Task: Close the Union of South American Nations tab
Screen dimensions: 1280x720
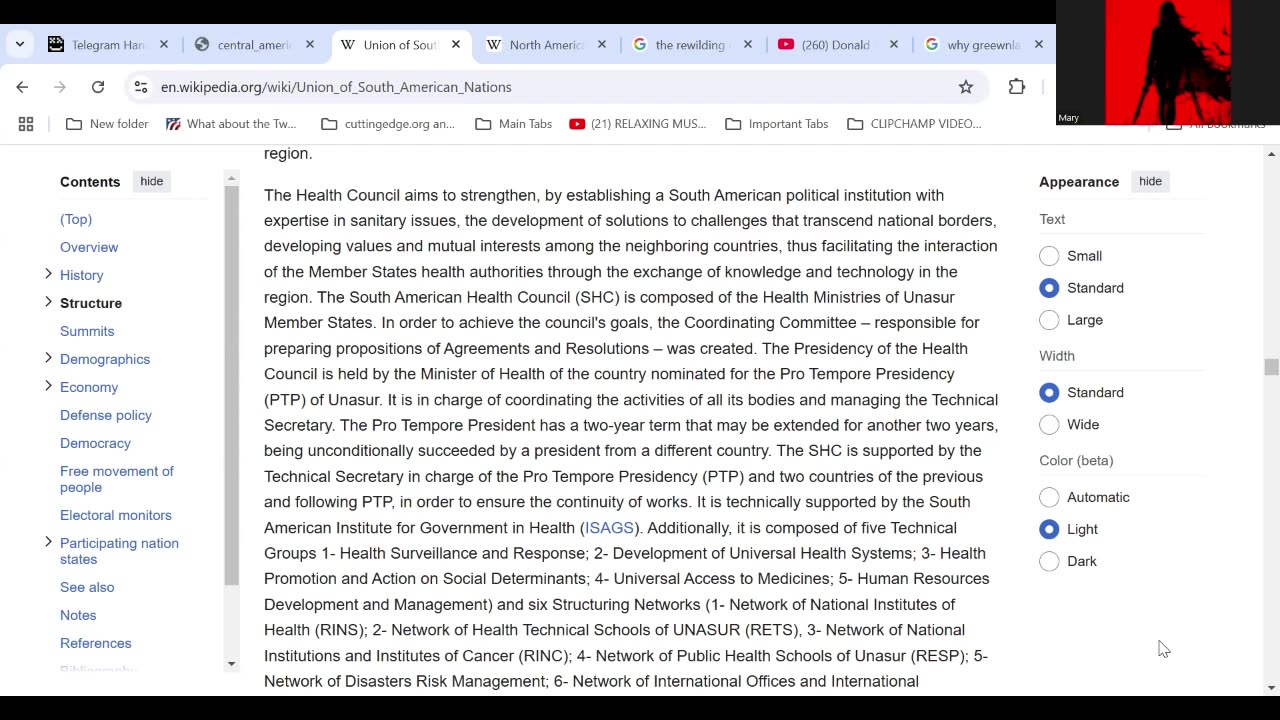Action: pyautogui.click(x=456, y=45)
